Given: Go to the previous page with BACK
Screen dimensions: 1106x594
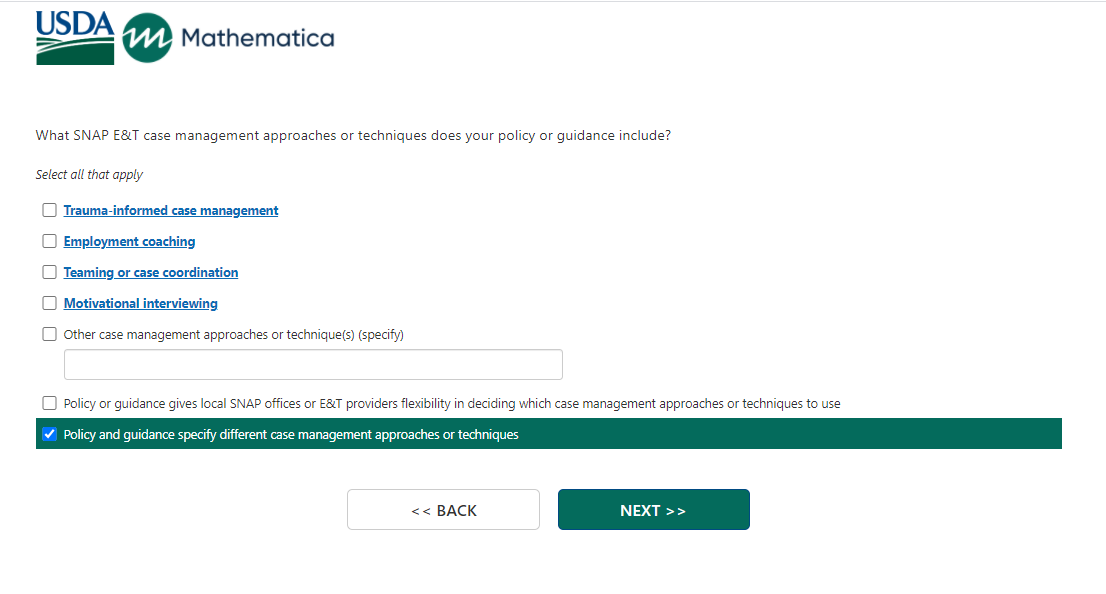Looking at the screenshot, I should click(x=443, y=510).
